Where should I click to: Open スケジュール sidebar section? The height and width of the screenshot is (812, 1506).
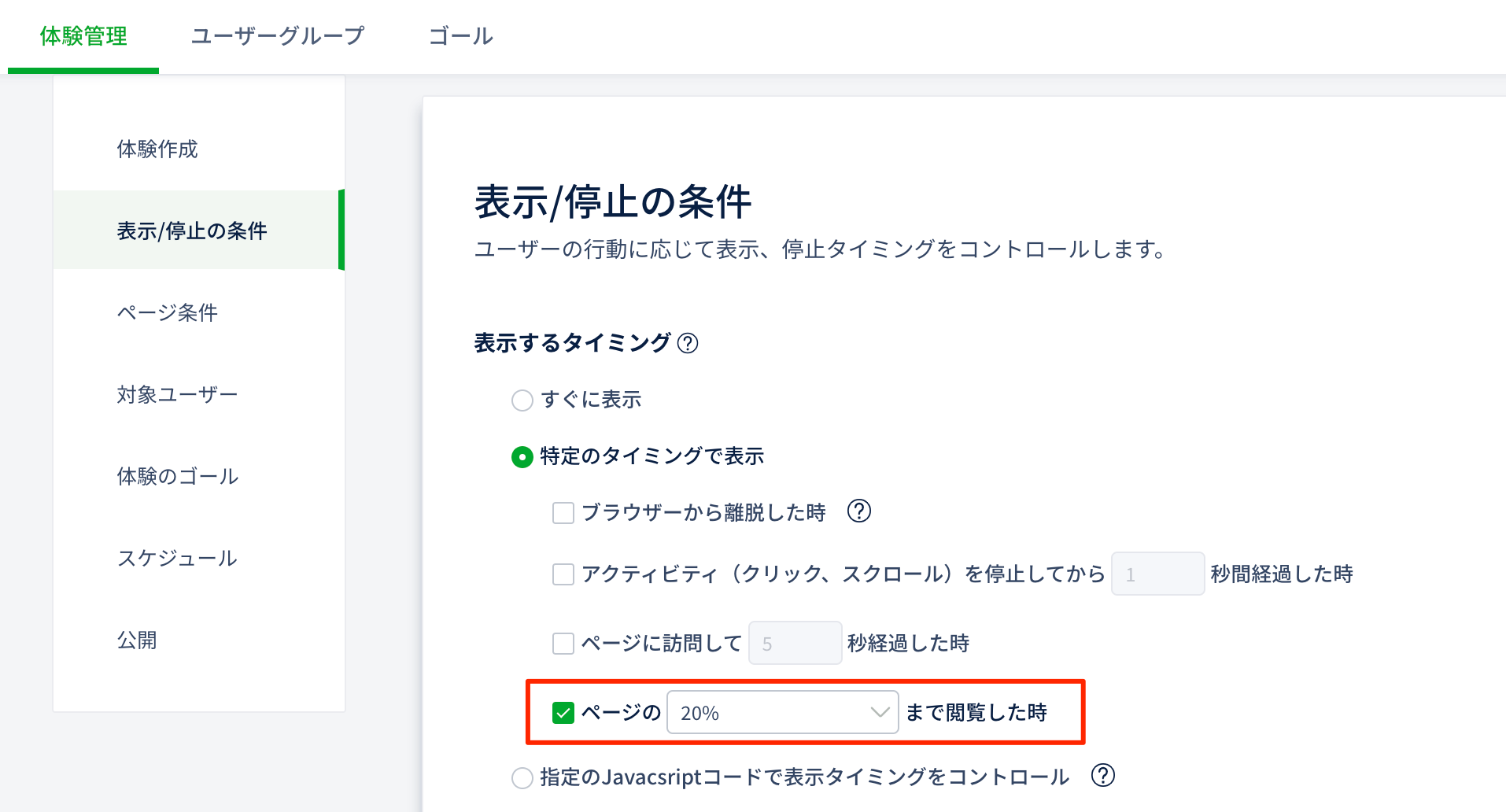pyautogui.click(x=177, y=559)
